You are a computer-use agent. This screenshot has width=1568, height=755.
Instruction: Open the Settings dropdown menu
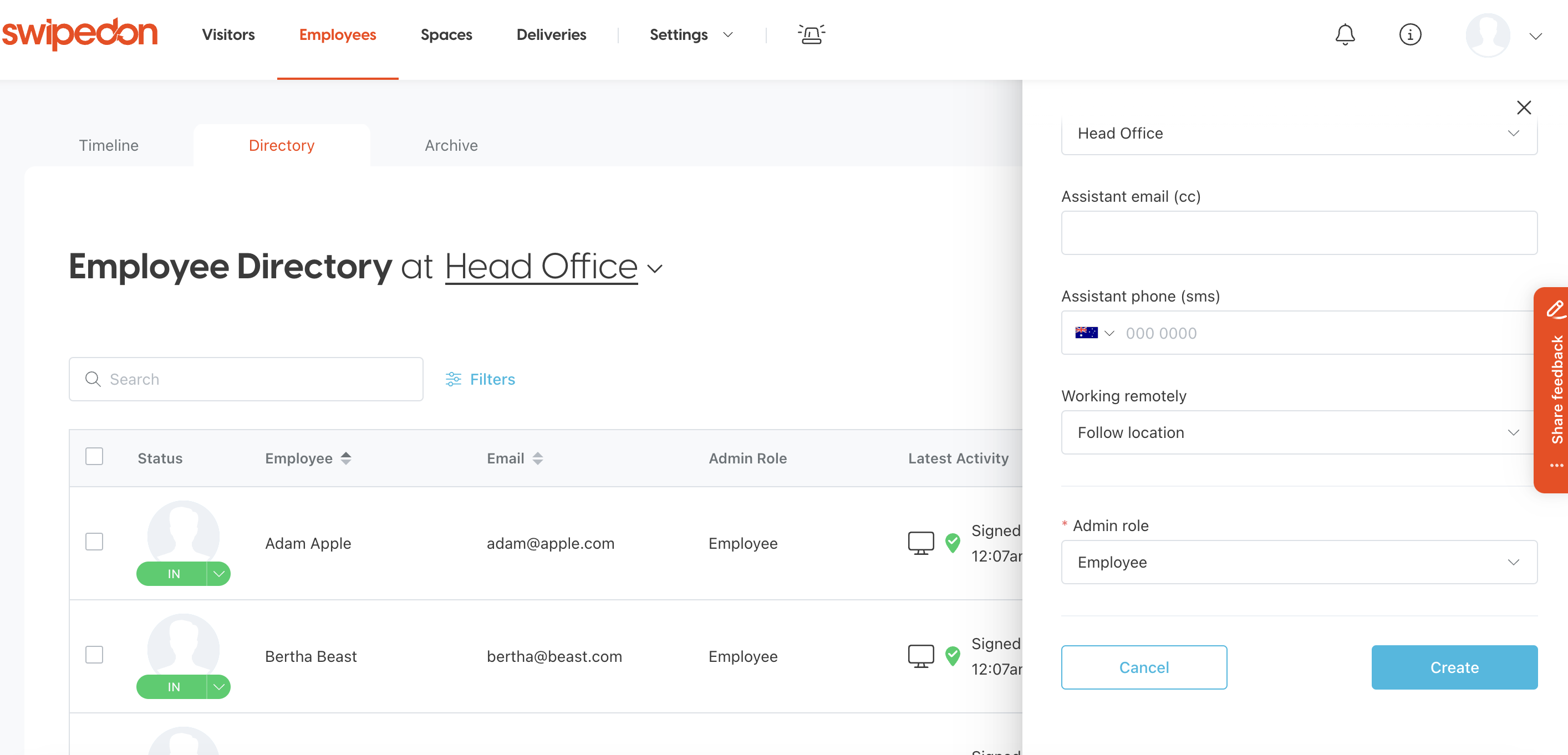pyautogui.click(x=691, y=35)
